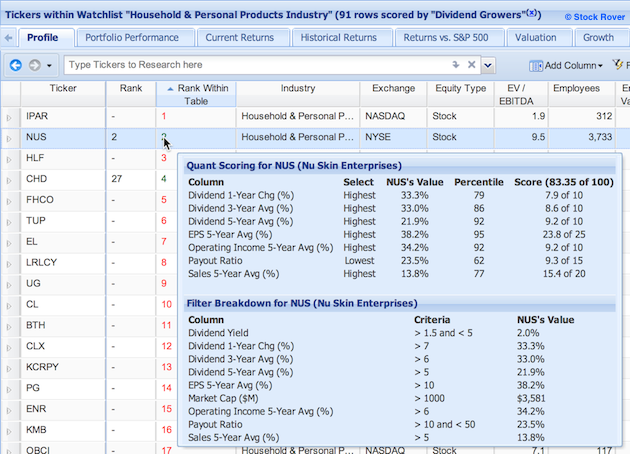Expand the KMB row triangle

9,431
